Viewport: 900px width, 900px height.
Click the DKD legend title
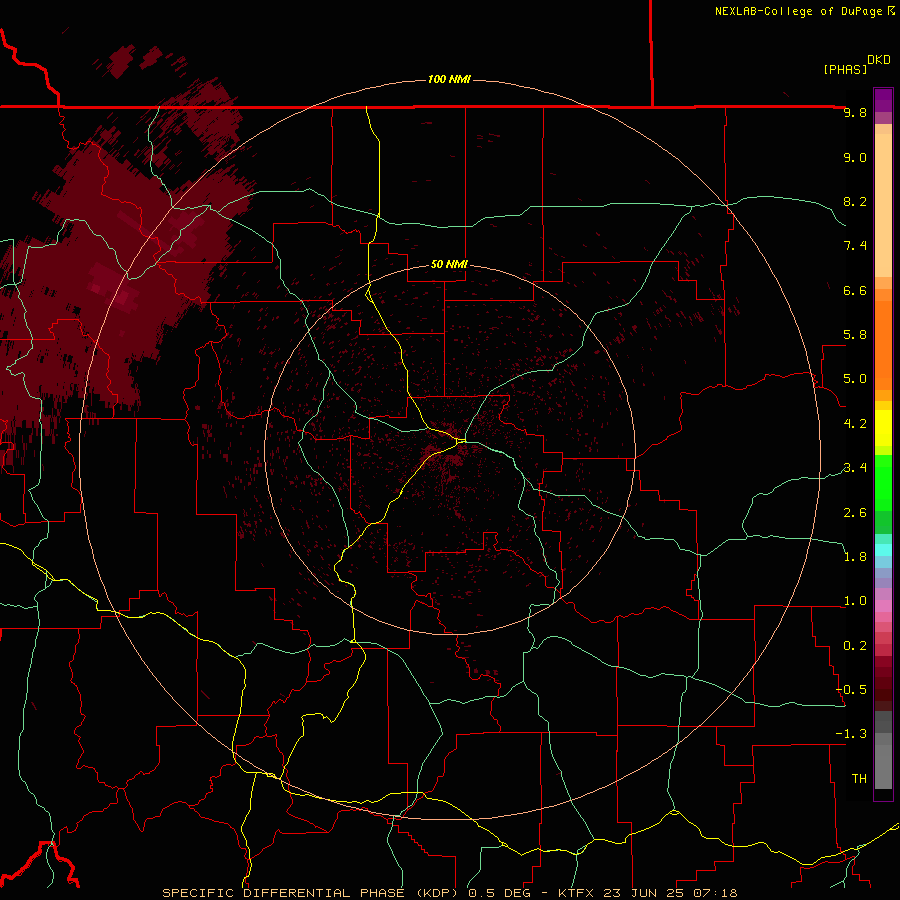coord(878,59)
